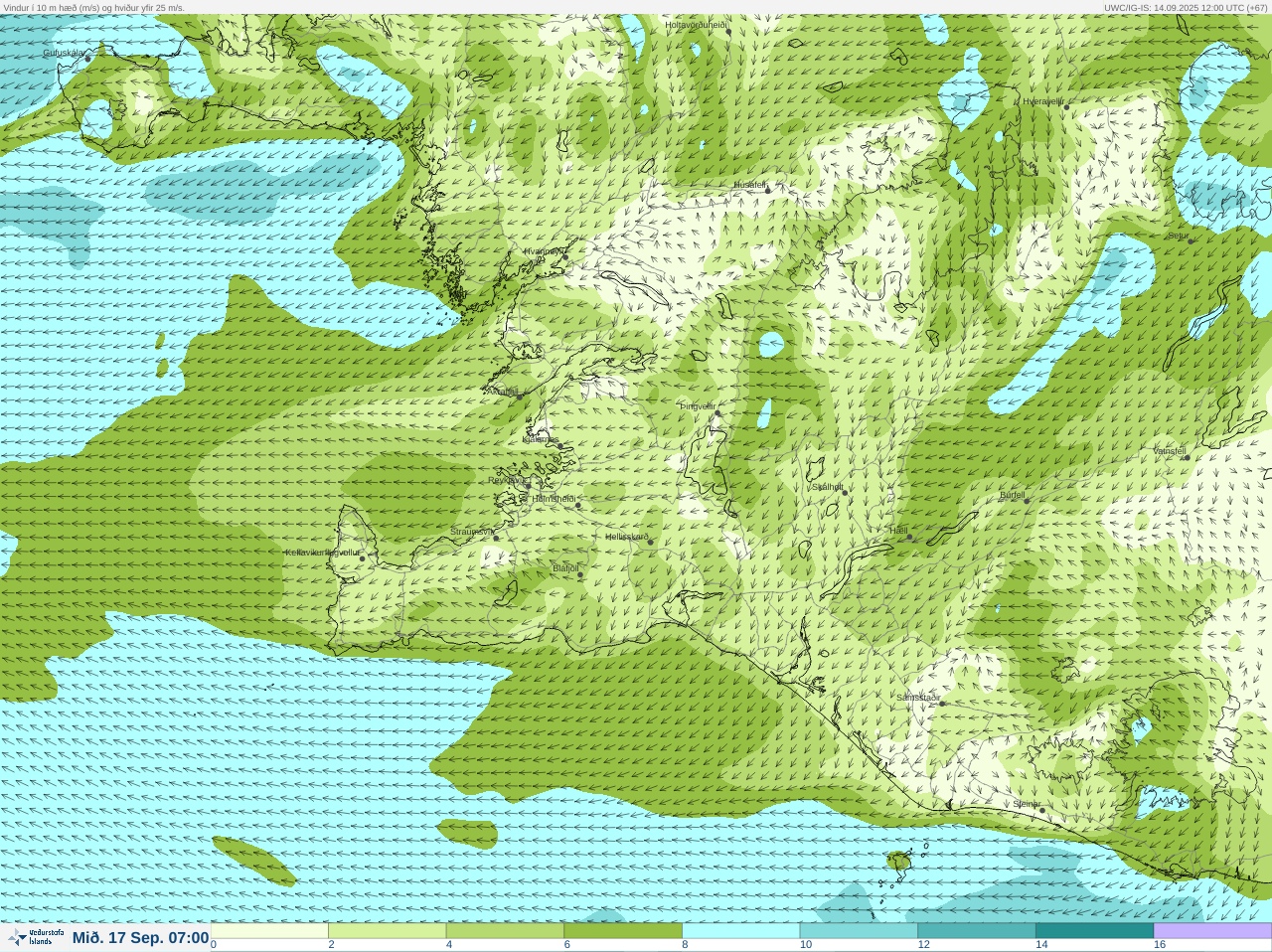Click the Hellisskarð station label
This screenshot has height=952, width=1272.
pos(627,537)
